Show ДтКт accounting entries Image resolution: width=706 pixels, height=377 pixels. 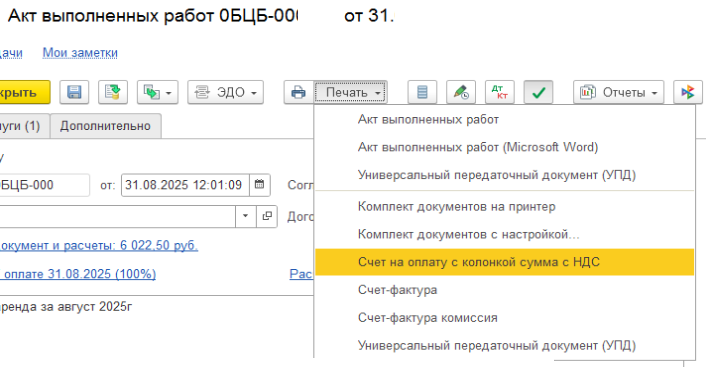coord(500,92)
